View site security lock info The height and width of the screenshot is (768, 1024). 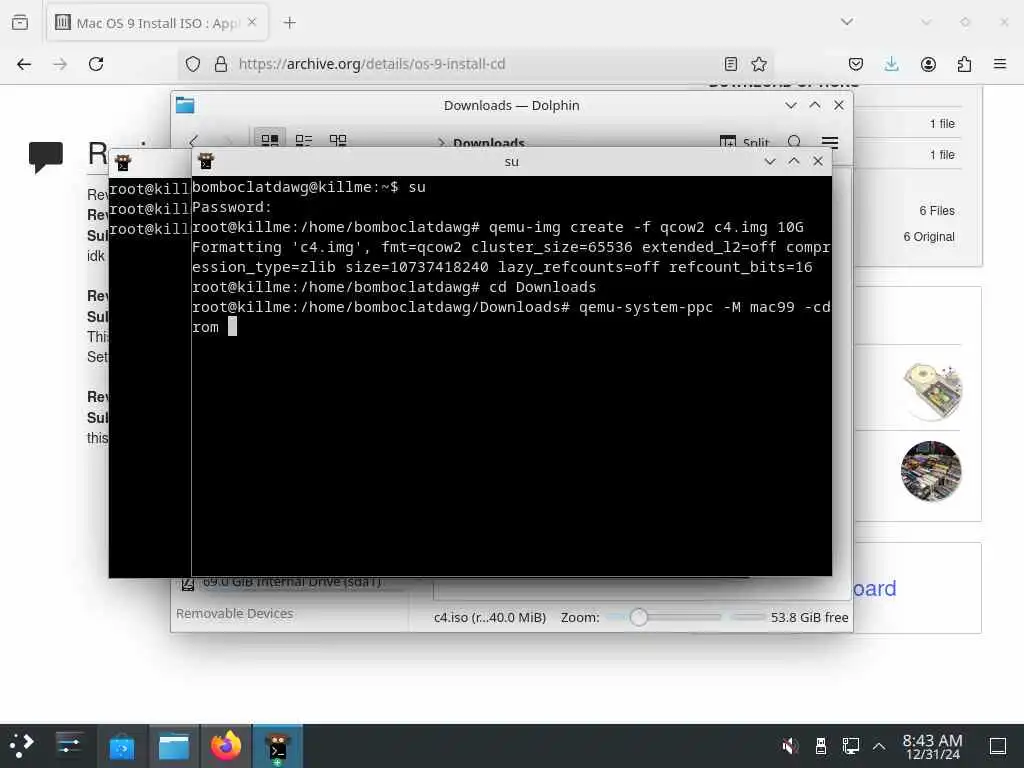(221, 64)
